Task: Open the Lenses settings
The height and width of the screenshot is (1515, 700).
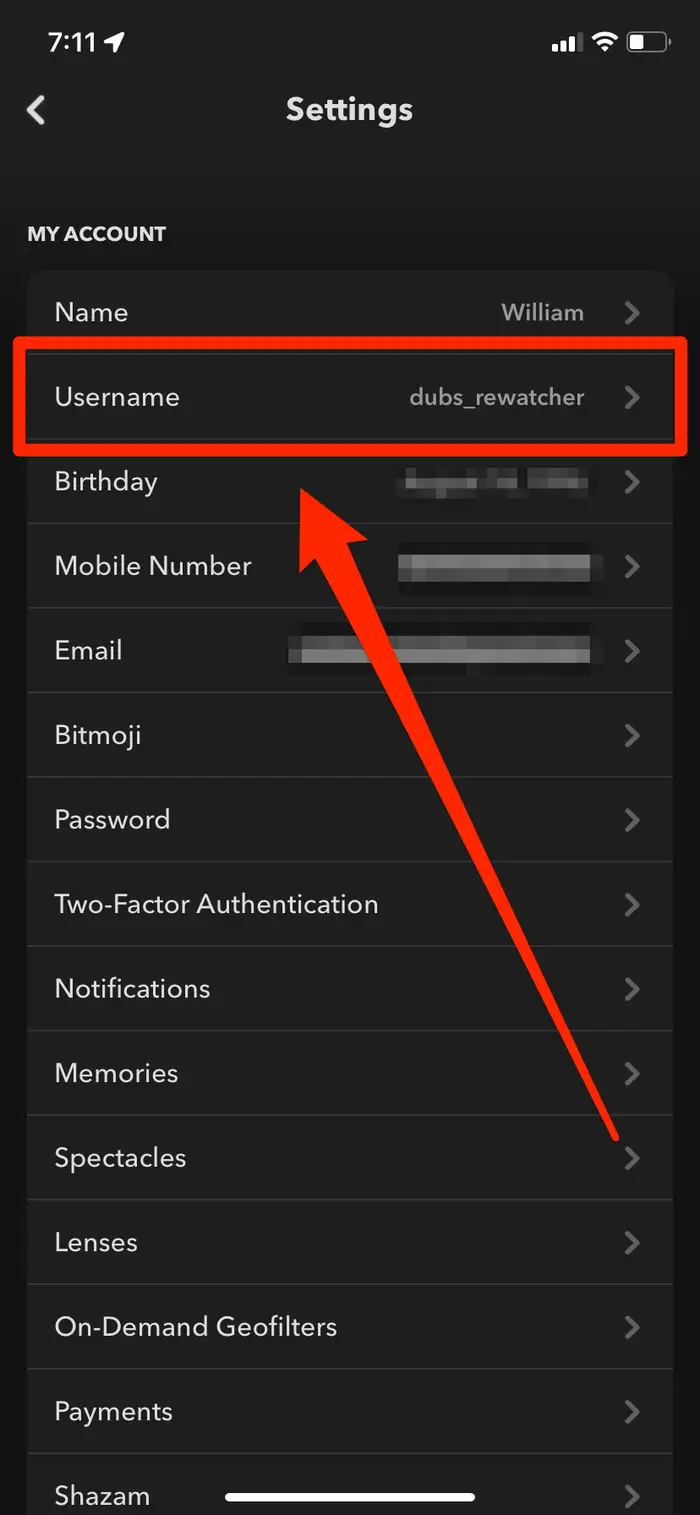Action: click(350, 1242)
